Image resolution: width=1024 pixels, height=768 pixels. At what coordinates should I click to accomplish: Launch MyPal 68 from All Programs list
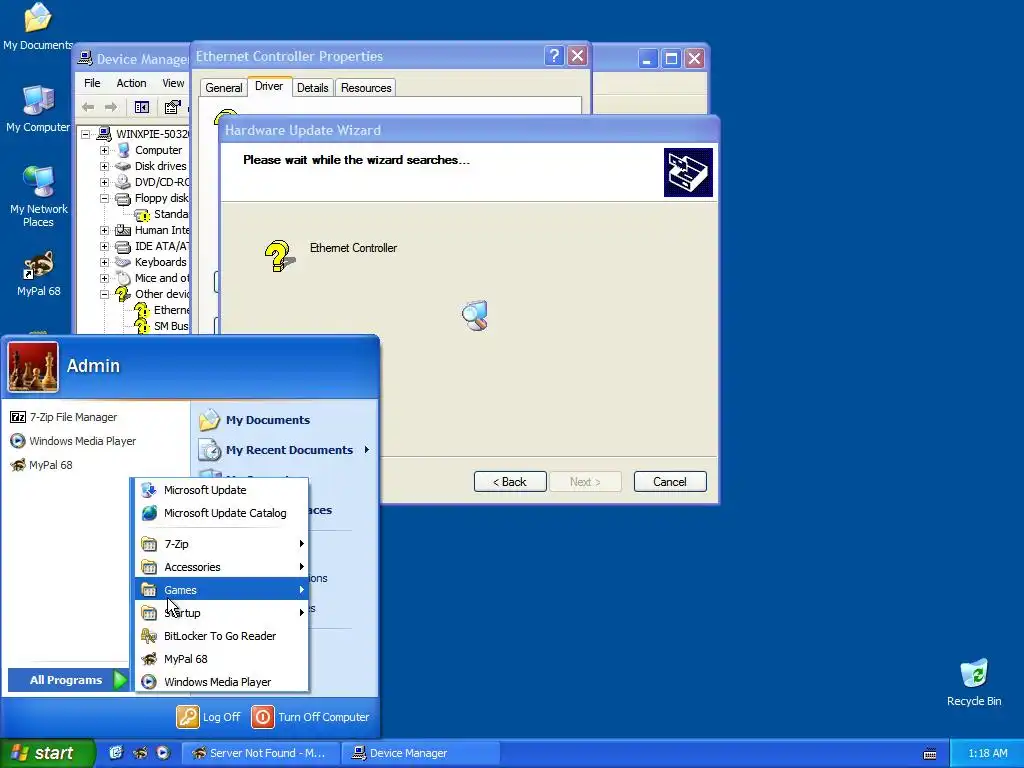point(221,659)
